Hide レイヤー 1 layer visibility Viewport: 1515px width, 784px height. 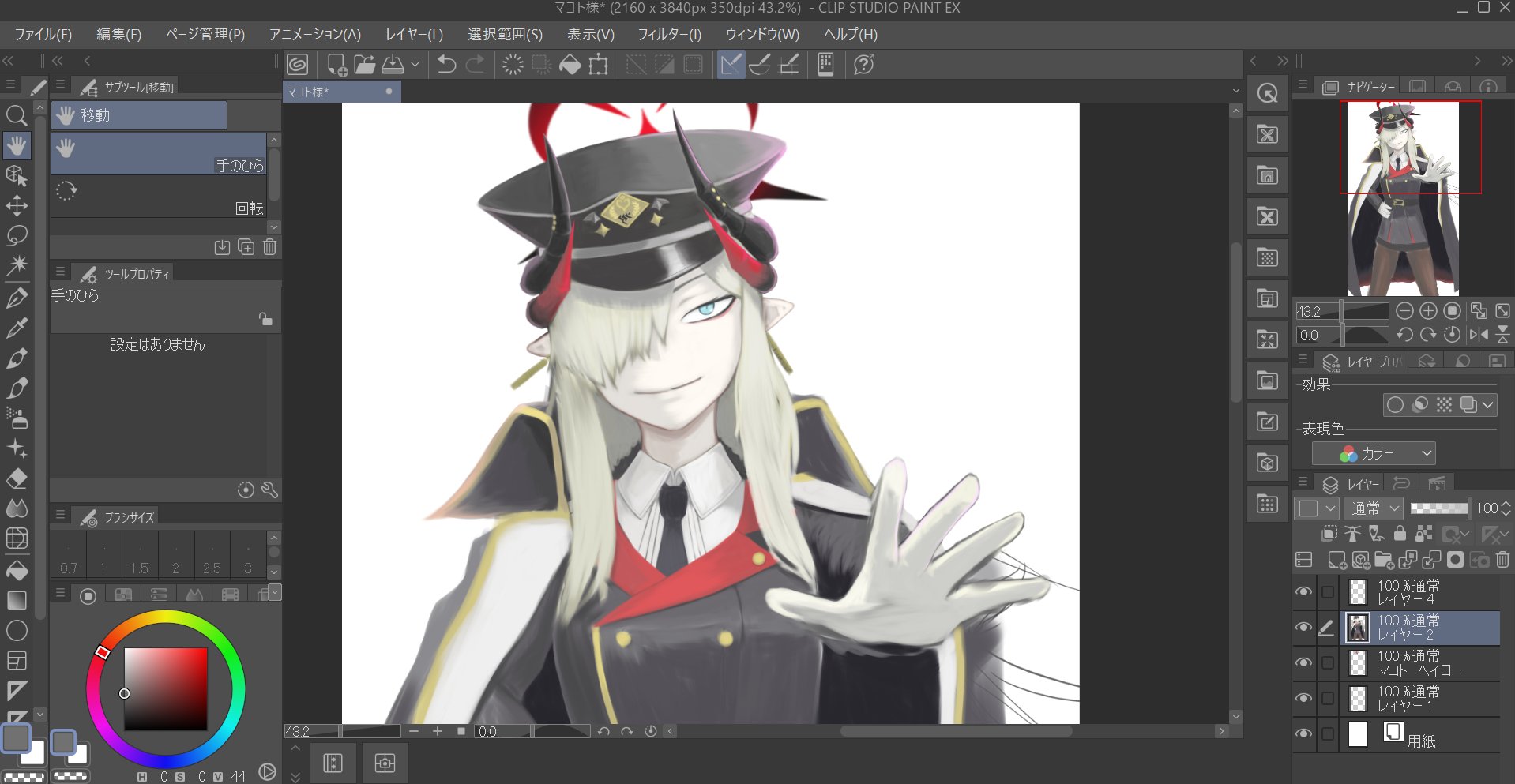pyautogui.click(x=1304, y=698)
